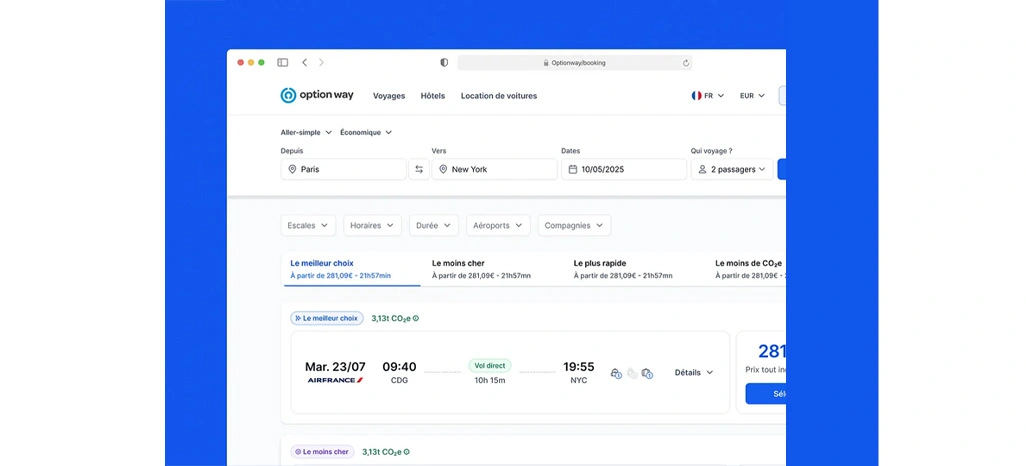Open the Aller-simple trip type dropdown
1026x466 pixels.
pos(306,132)
